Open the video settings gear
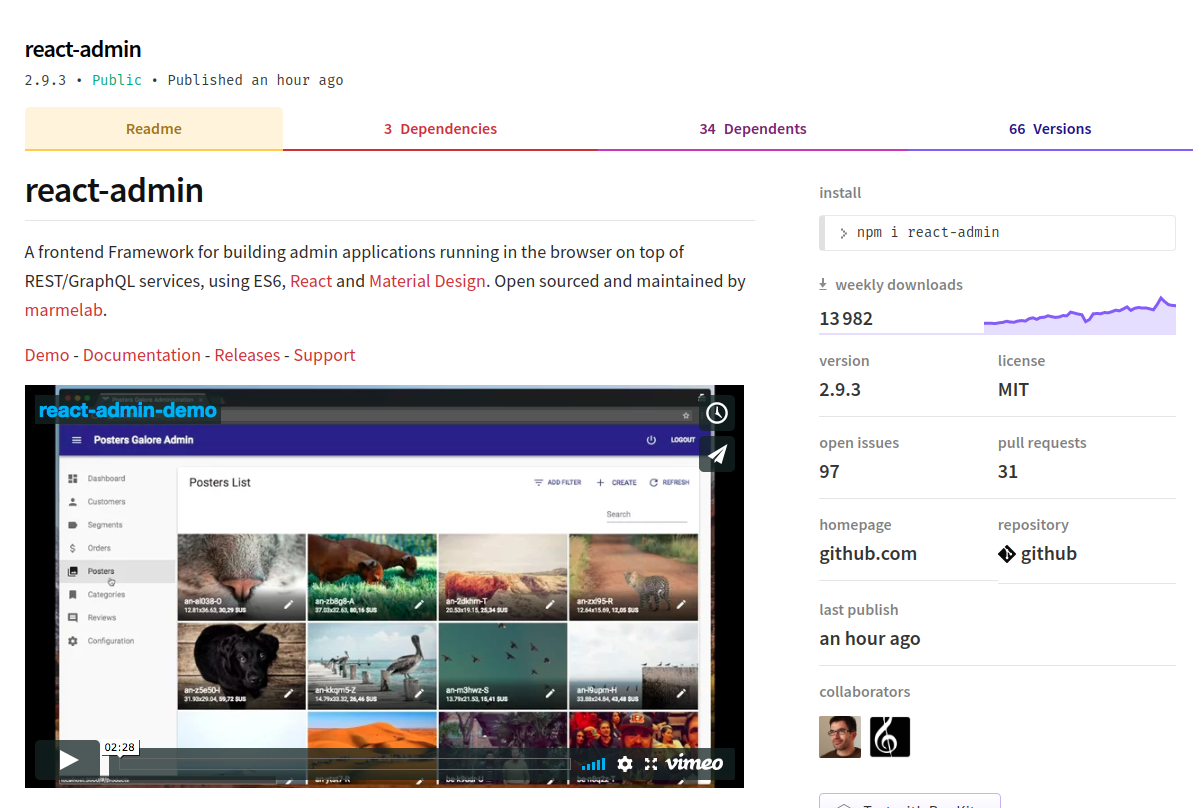 [625, 764]
